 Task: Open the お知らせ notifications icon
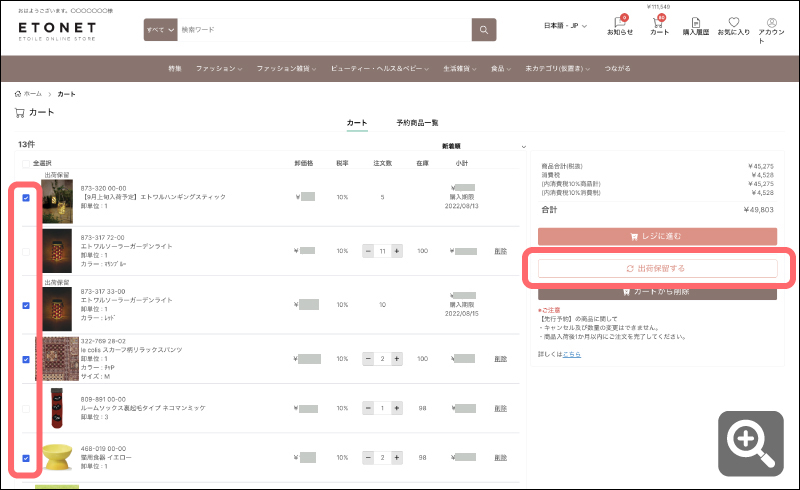(620, 26)
